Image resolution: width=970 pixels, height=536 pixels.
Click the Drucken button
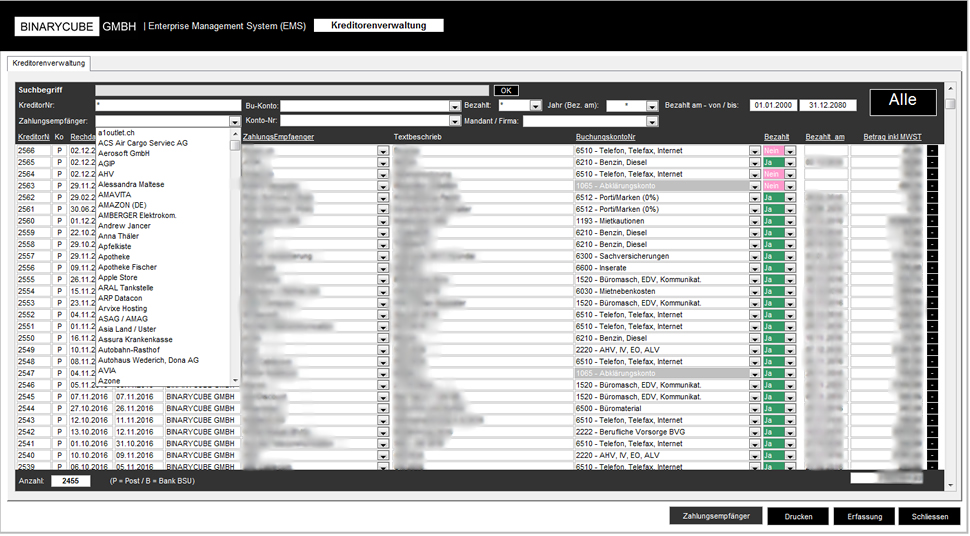[798, 516]
